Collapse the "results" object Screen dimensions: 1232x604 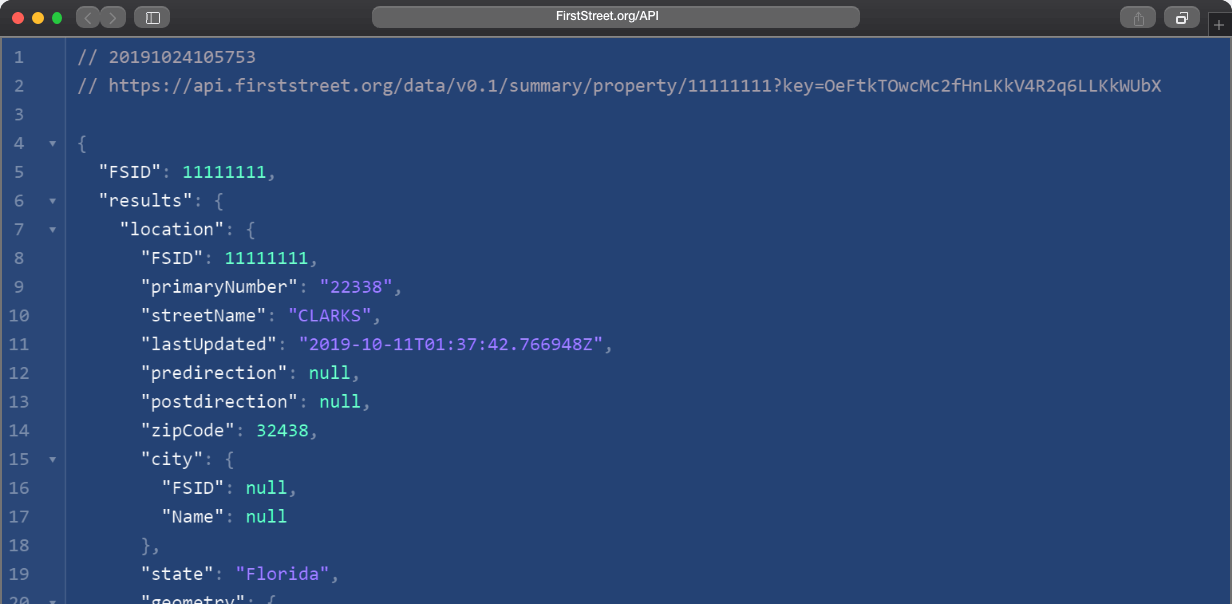(52, 201)
